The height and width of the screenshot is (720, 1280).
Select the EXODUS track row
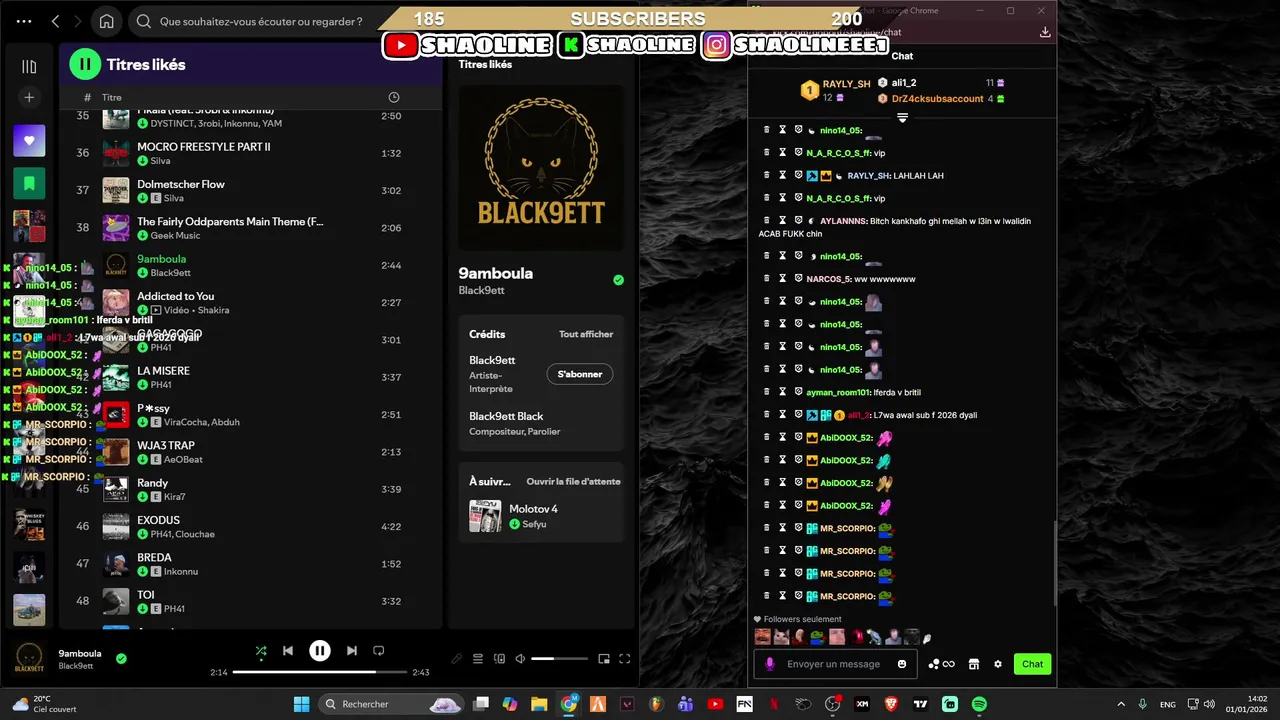(251, 527)
